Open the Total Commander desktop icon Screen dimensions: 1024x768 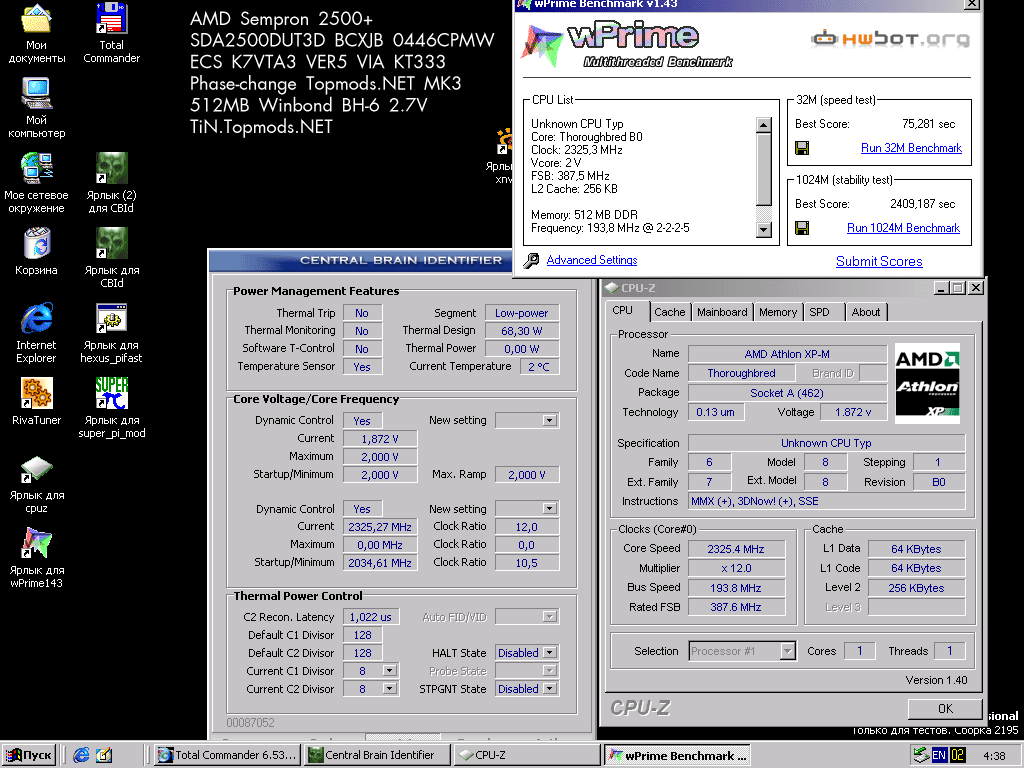[x=111, y=33]
